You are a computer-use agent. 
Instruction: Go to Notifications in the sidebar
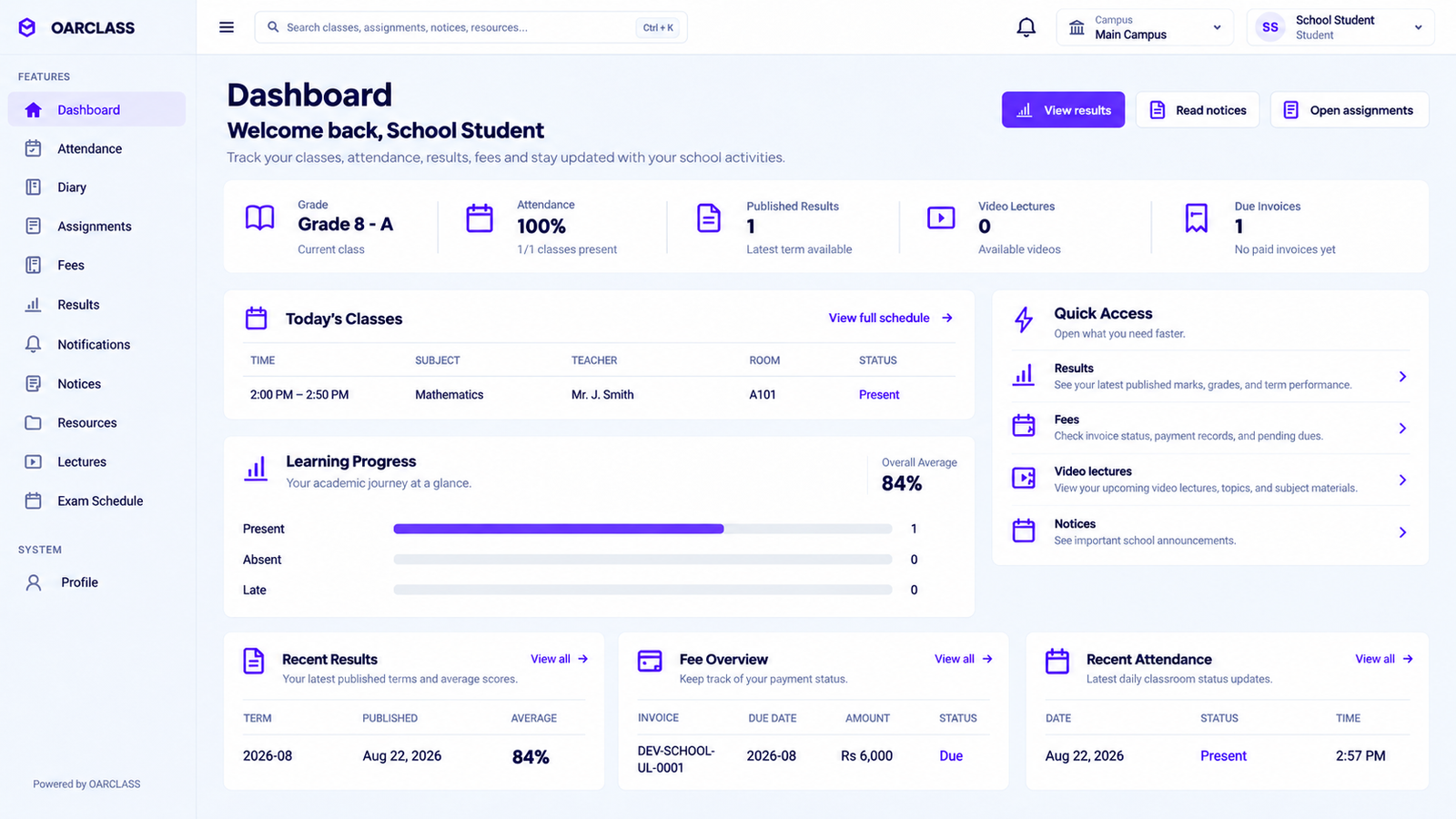(96, 344)
